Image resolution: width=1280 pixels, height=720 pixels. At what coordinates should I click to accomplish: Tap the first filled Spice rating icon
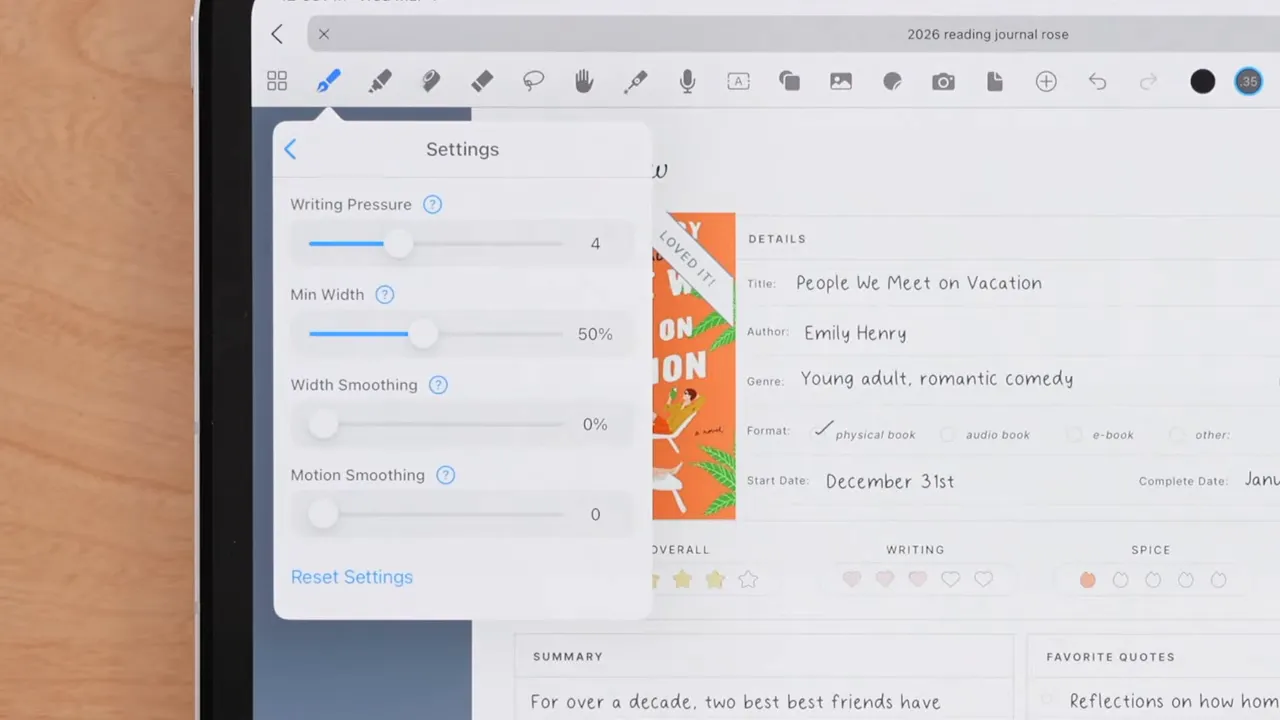(1088, 579)
